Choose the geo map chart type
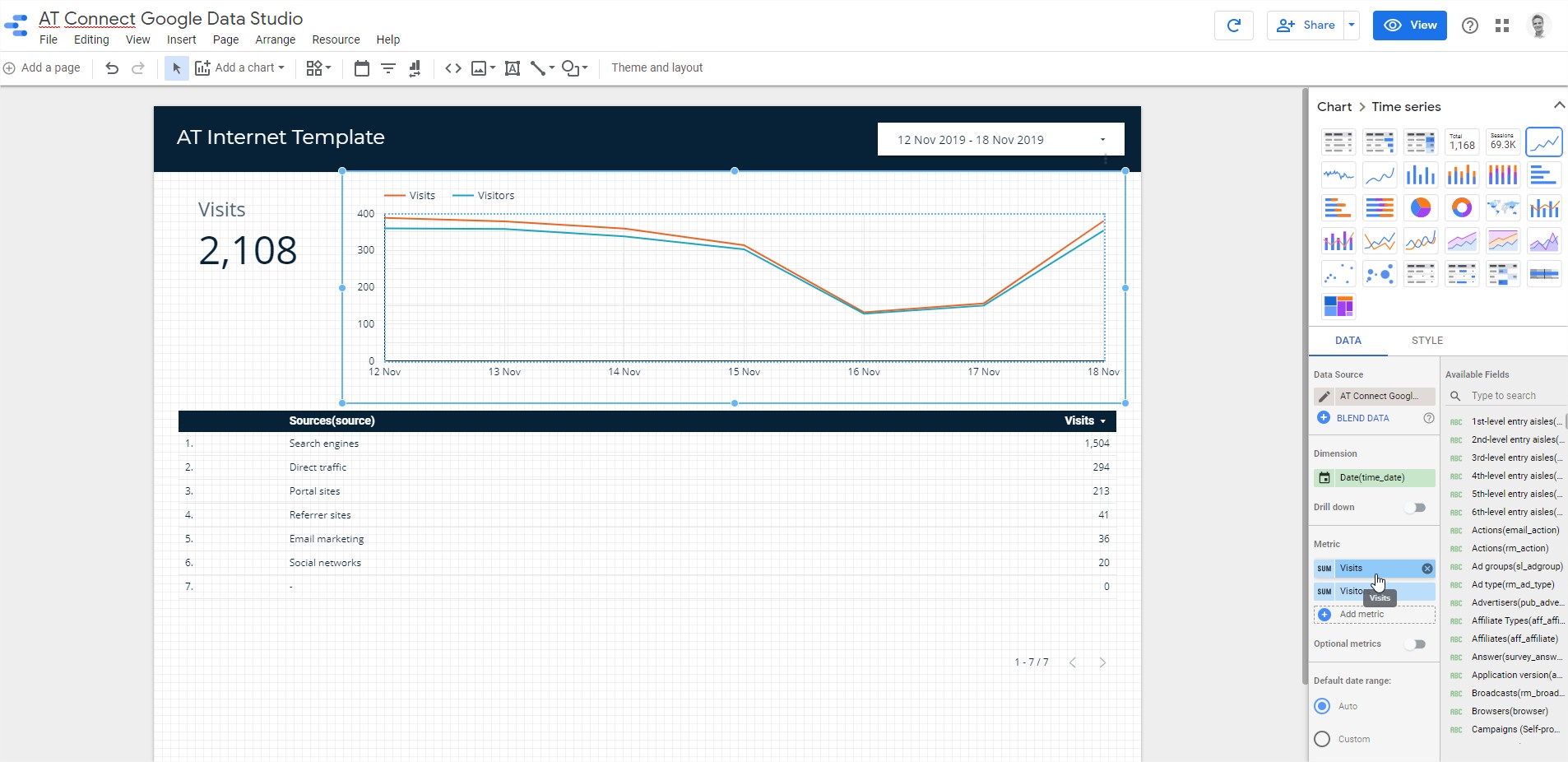This screenshot has height=762, width=1568. tap(1503, 207)
